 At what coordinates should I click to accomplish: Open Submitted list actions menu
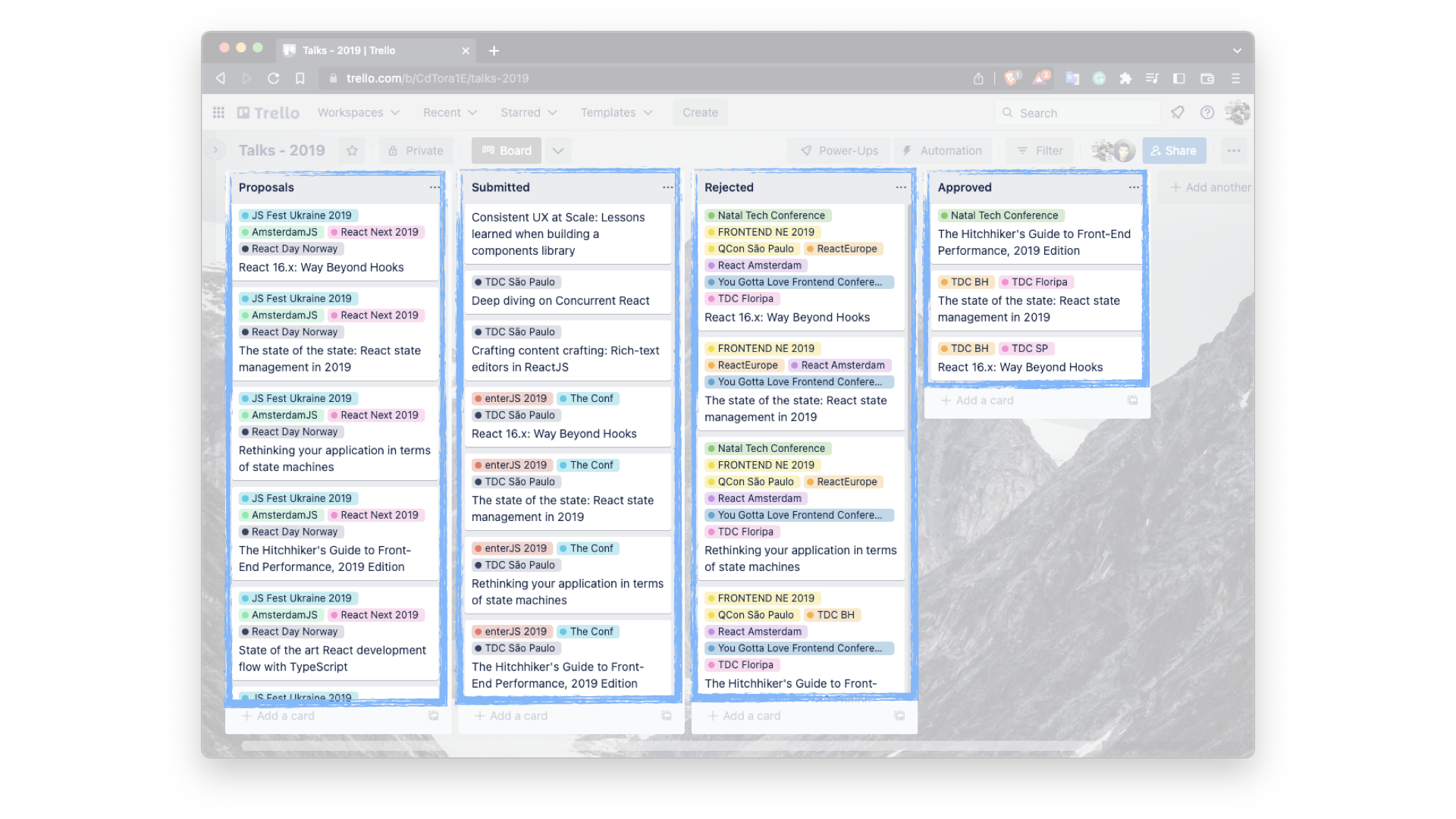(x=667, y=187)
